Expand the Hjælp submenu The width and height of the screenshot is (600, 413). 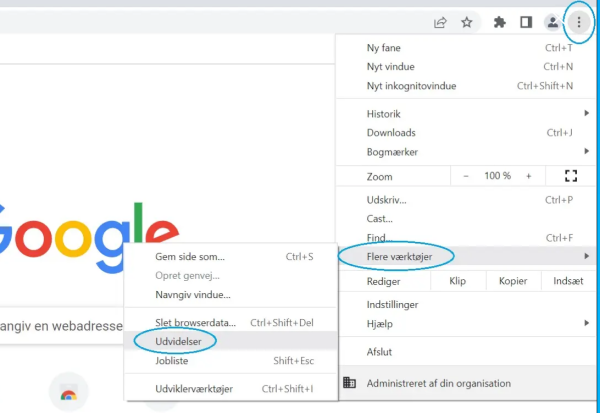point(466,324)
